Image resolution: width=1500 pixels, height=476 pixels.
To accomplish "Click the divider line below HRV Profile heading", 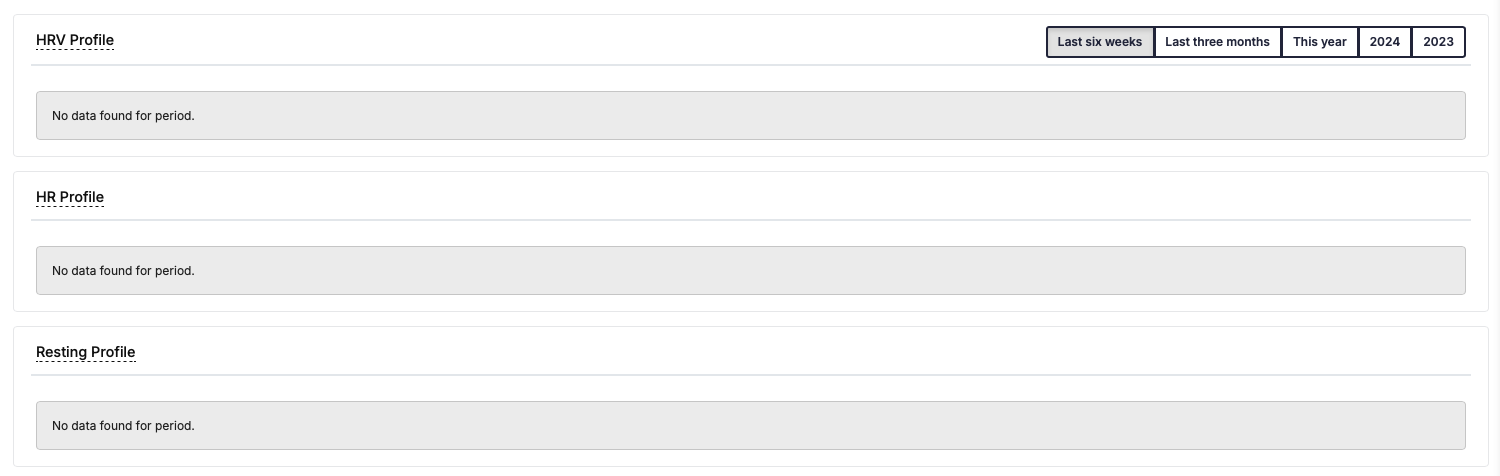I will (750, 65).
